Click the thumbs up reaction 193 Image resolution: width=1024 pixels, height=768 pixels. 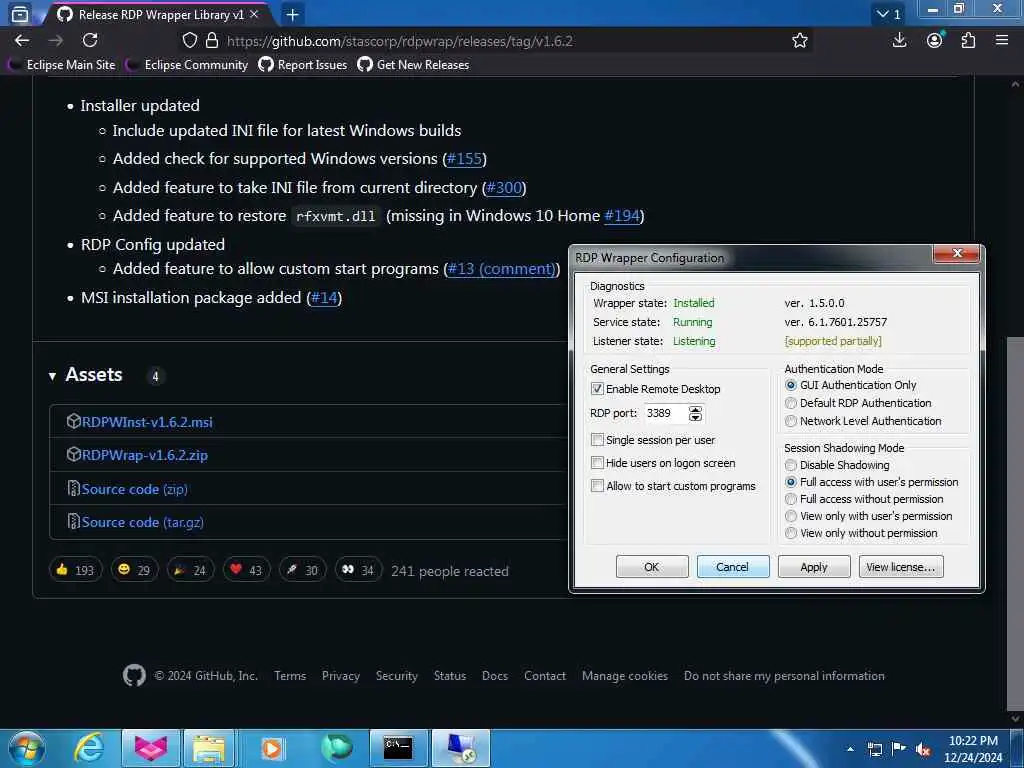(76, 570)
